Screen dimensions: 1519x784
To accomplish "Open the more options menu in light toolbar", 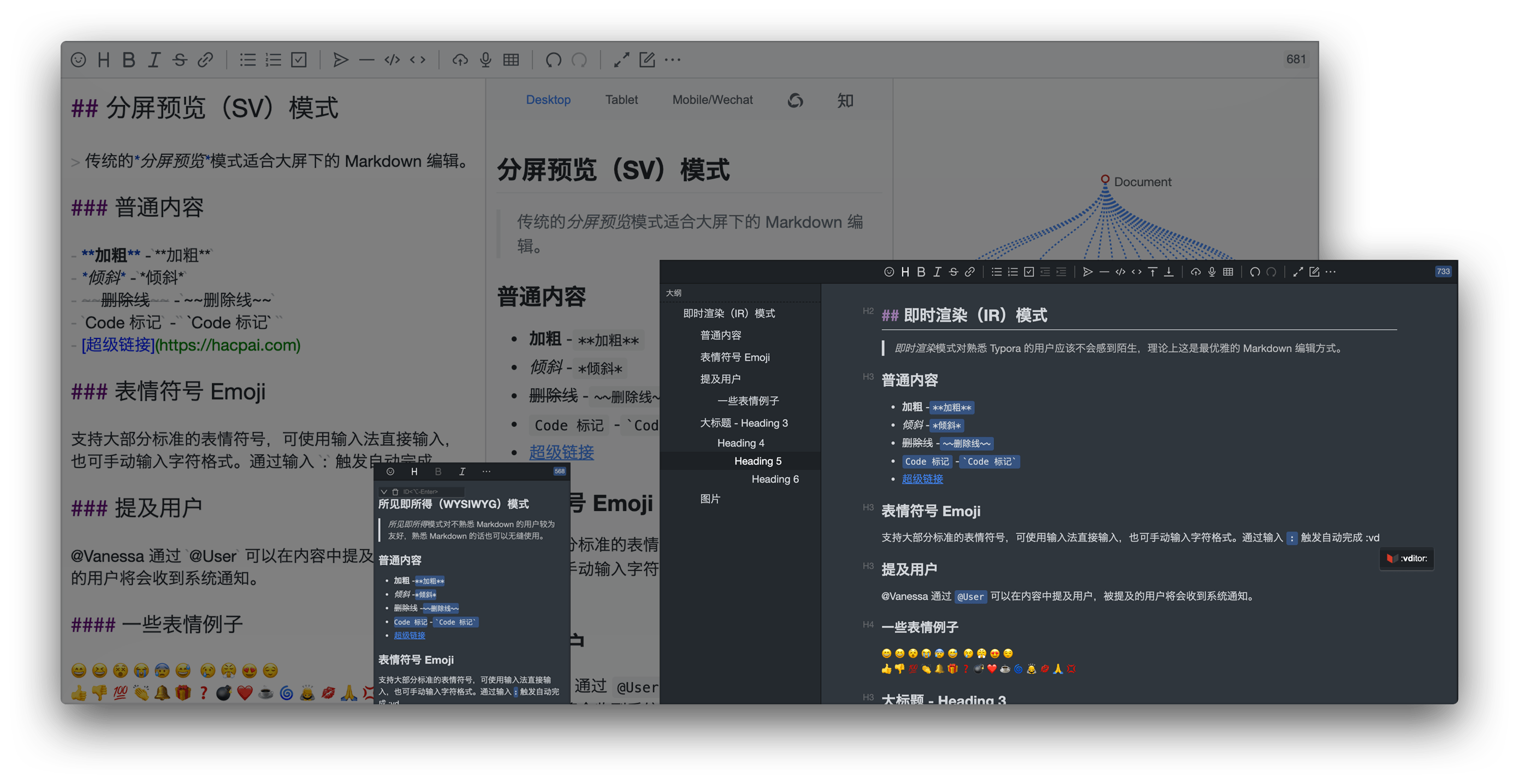I will pos(672,60).
